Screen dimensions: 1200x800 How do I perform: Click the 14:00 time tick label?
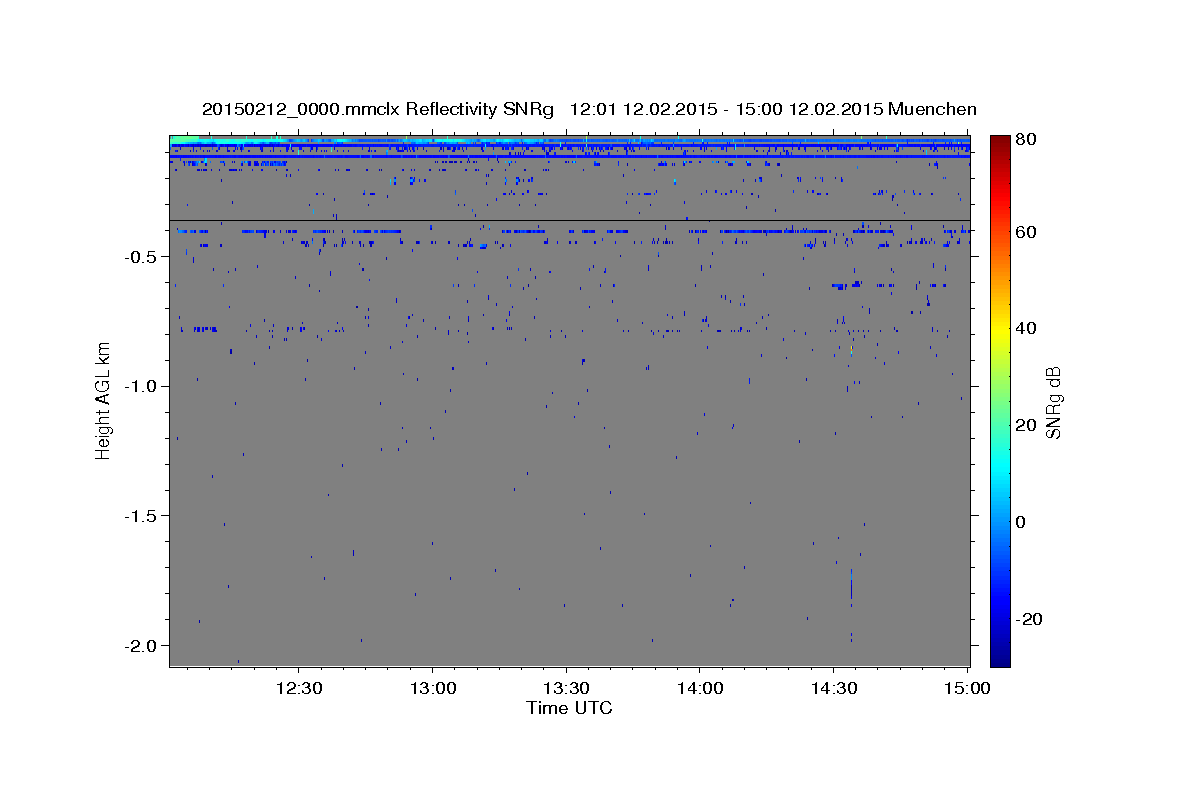click(x=699, y=689)
